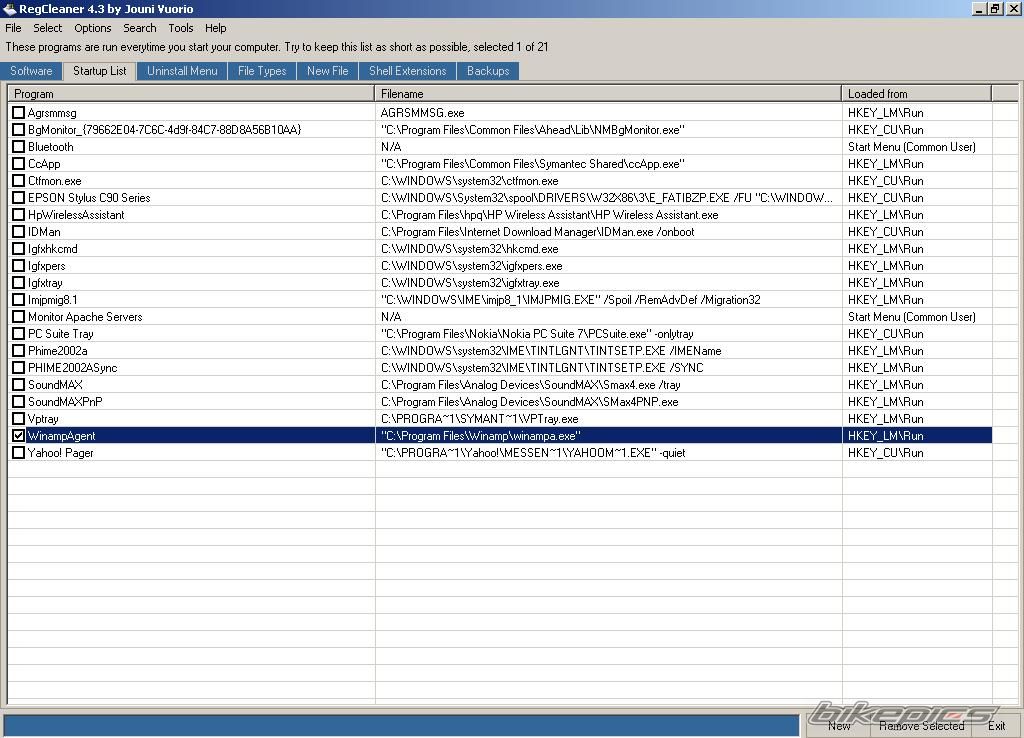This screenshot has width=1024, height=738.
Task: Switch to the Shell Extensions tab
Action: pyautogui.click(x=408, y=71)
